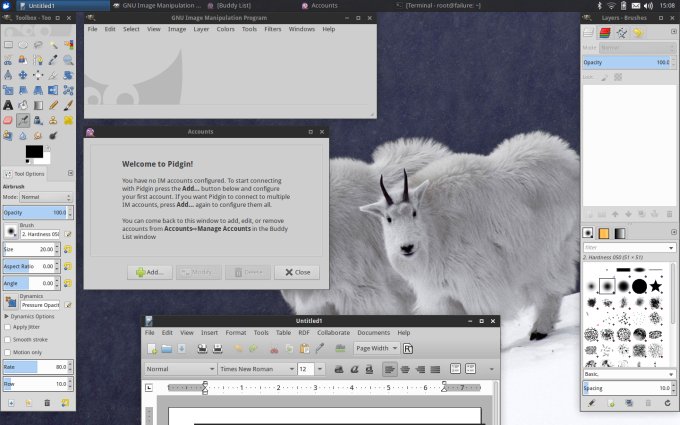
Task: Select the Paths tool in Toolbox
Action: coord(38,60)
